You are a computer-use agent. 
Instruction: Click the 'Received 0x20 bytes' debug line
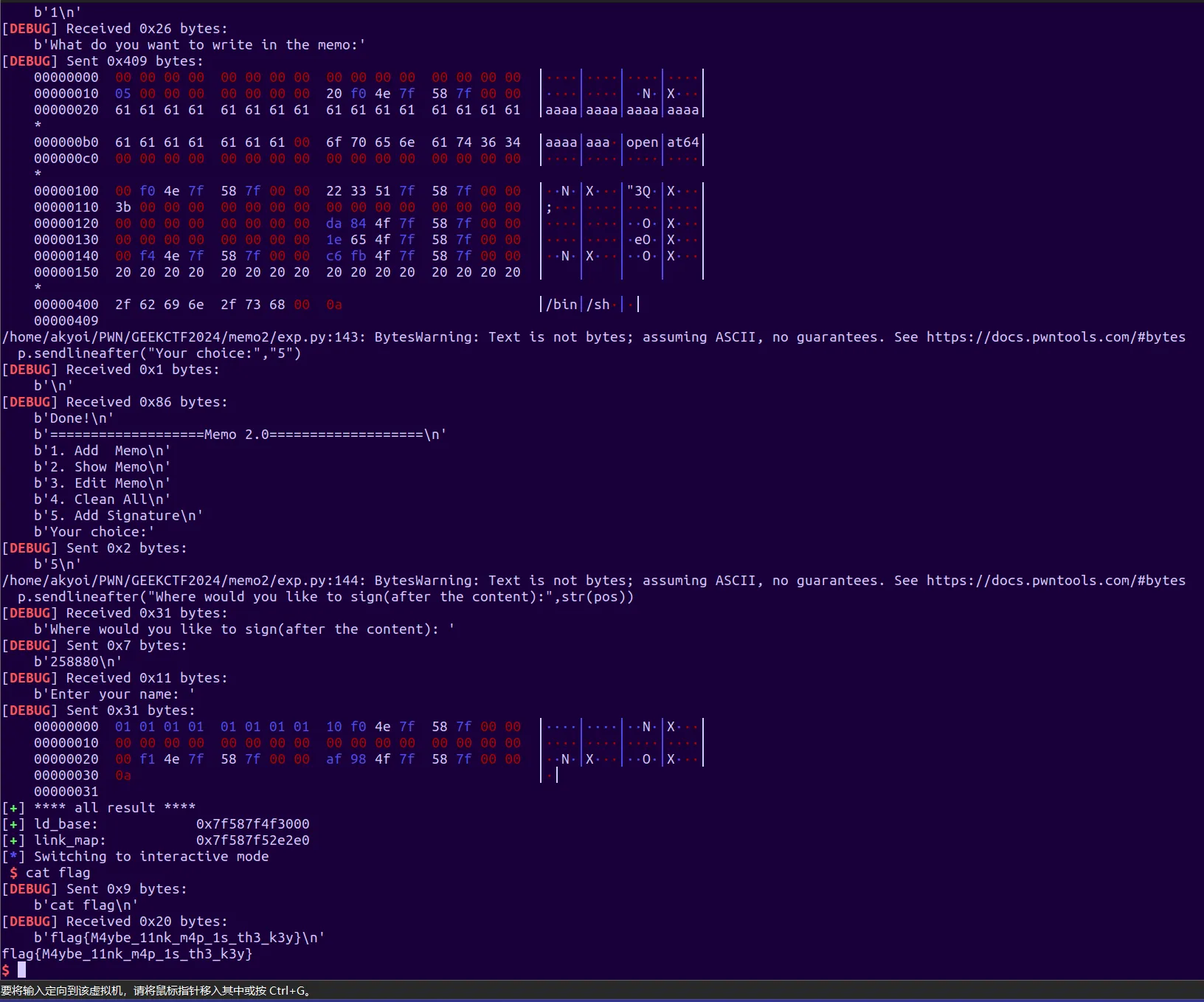(115, 921)
